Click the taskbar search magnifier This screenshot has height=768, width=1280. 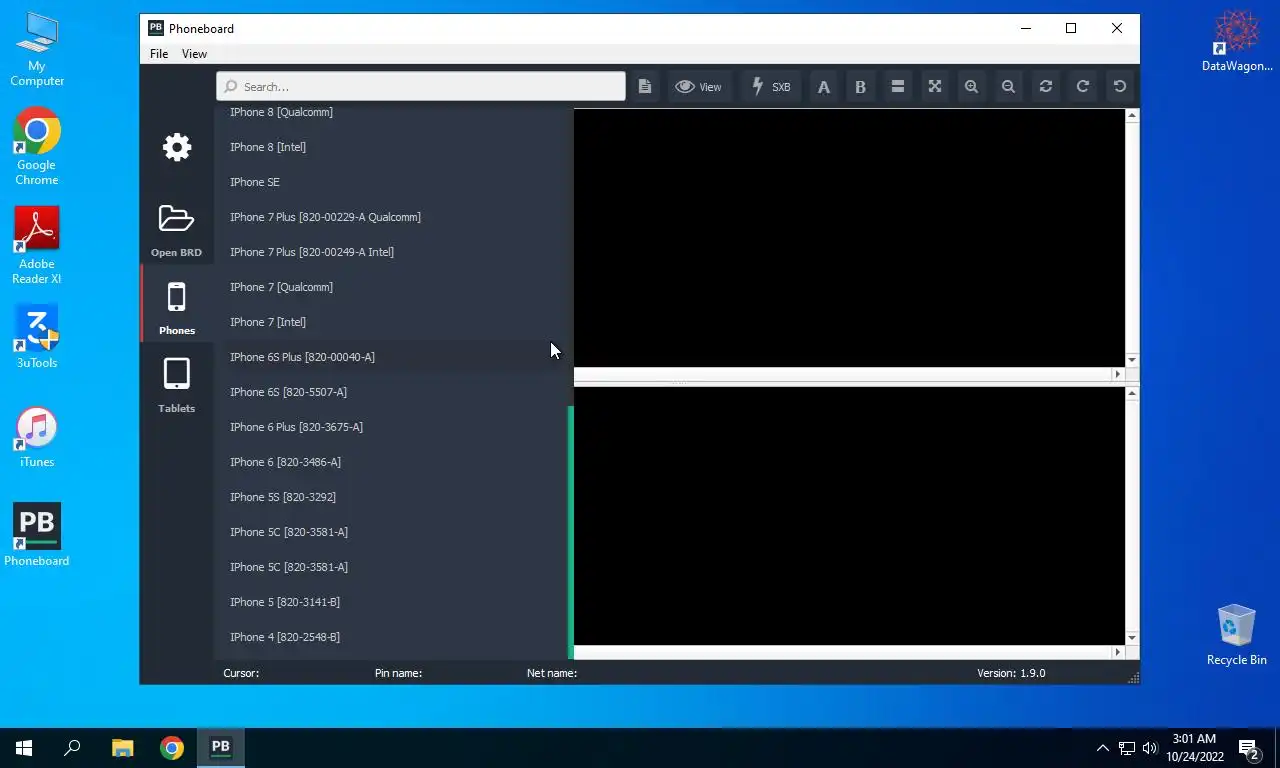click(x=72, y=747)
